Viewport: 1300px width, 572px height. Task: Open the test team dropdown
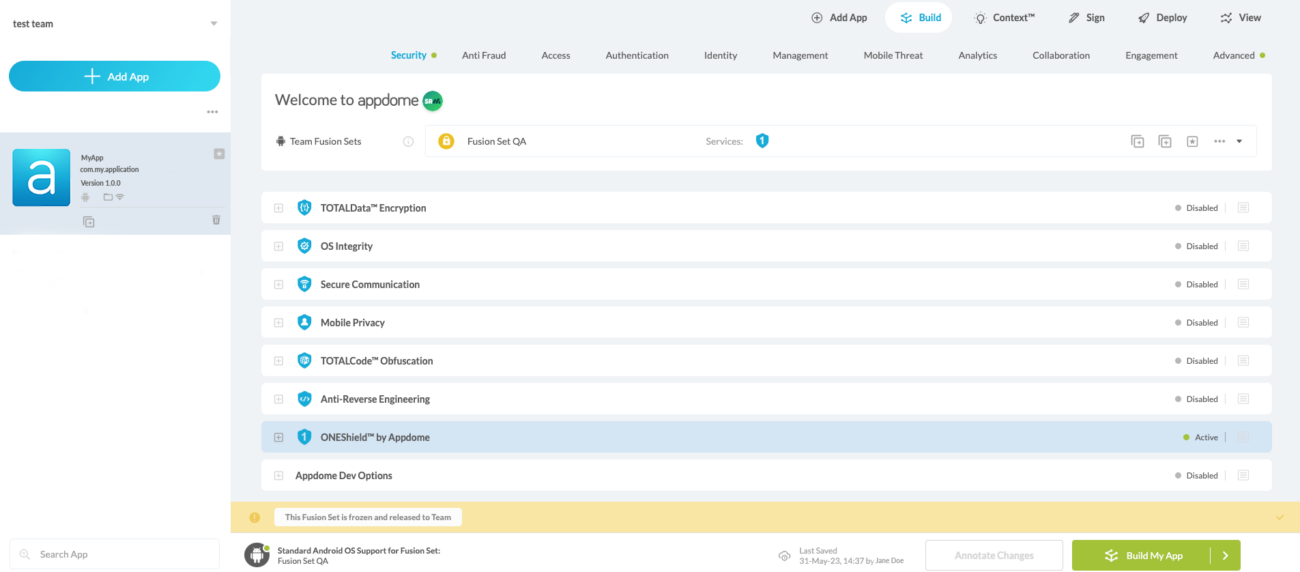[x=213, y=24]
